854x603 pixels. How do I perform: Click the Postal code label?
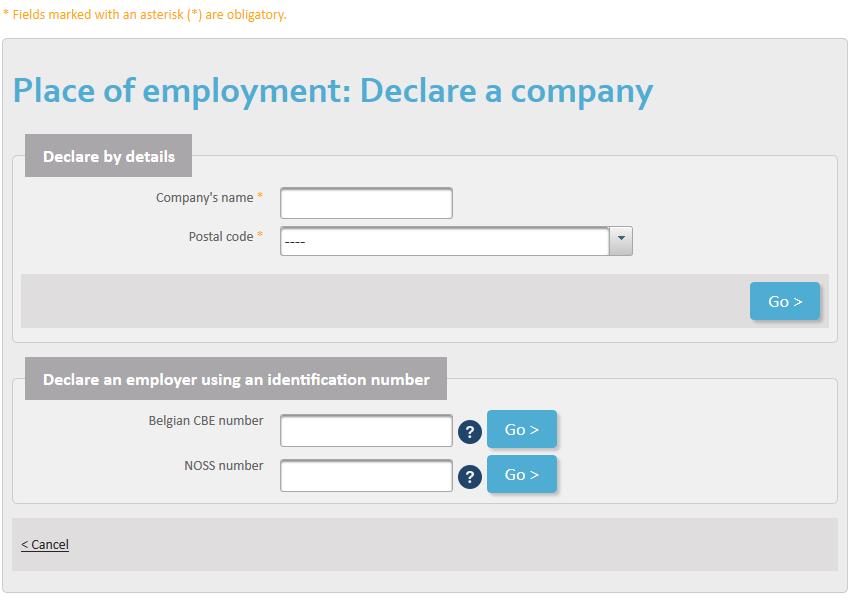(221, 236)
